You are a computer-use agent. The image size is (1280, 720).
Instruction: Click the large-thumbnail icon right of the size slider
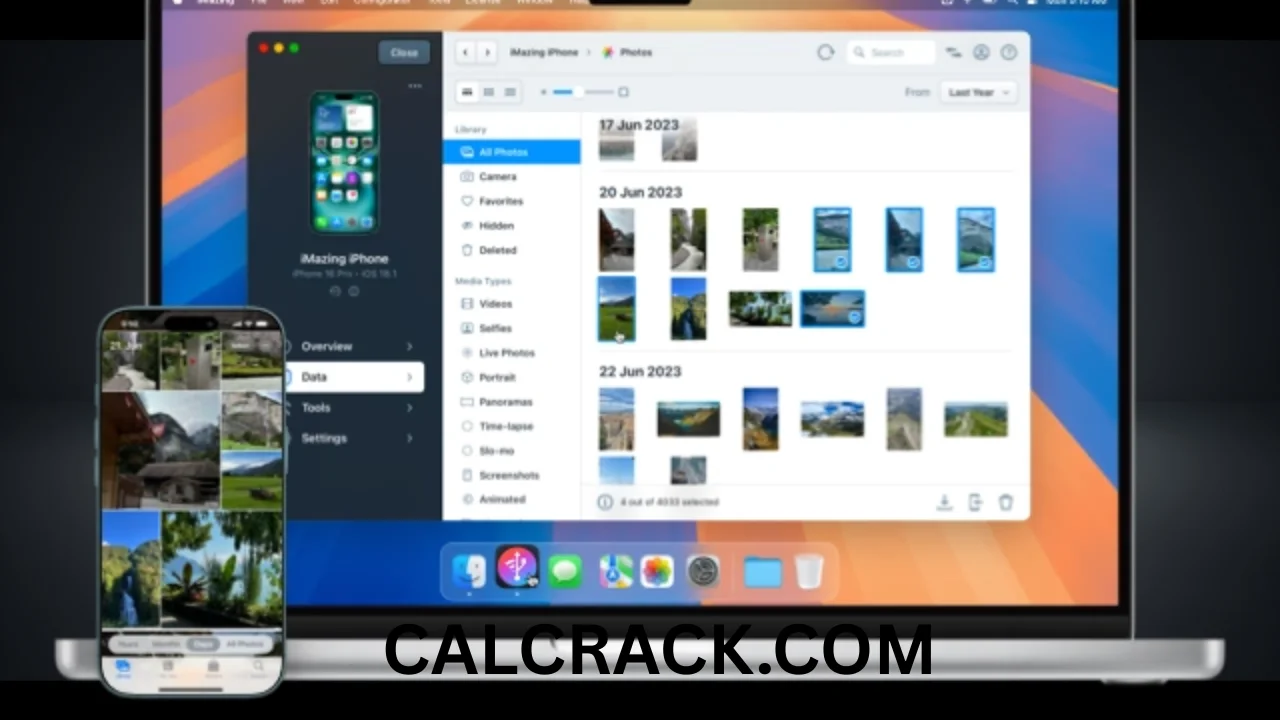623,92
